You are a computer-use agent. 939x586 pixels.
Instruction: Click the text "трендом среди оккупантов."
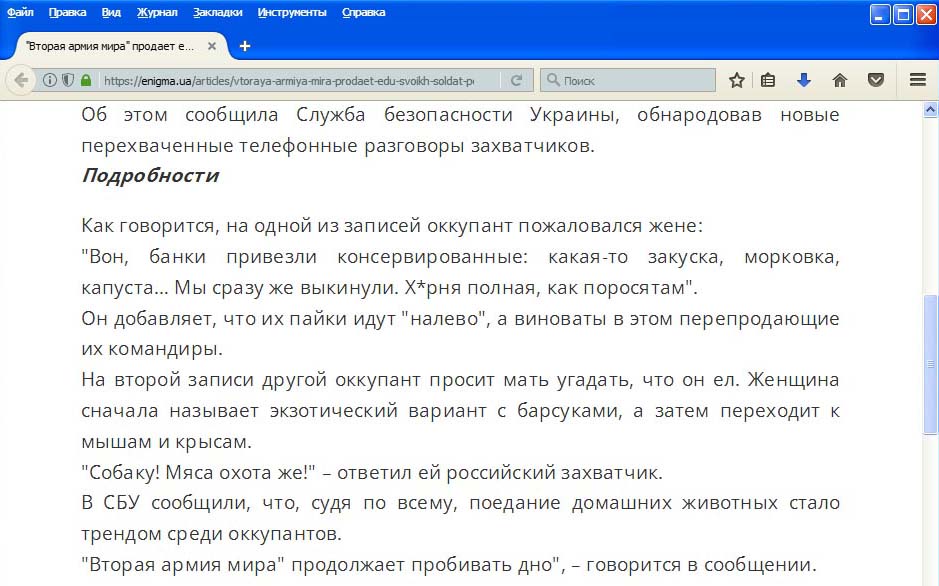(211, 533)
